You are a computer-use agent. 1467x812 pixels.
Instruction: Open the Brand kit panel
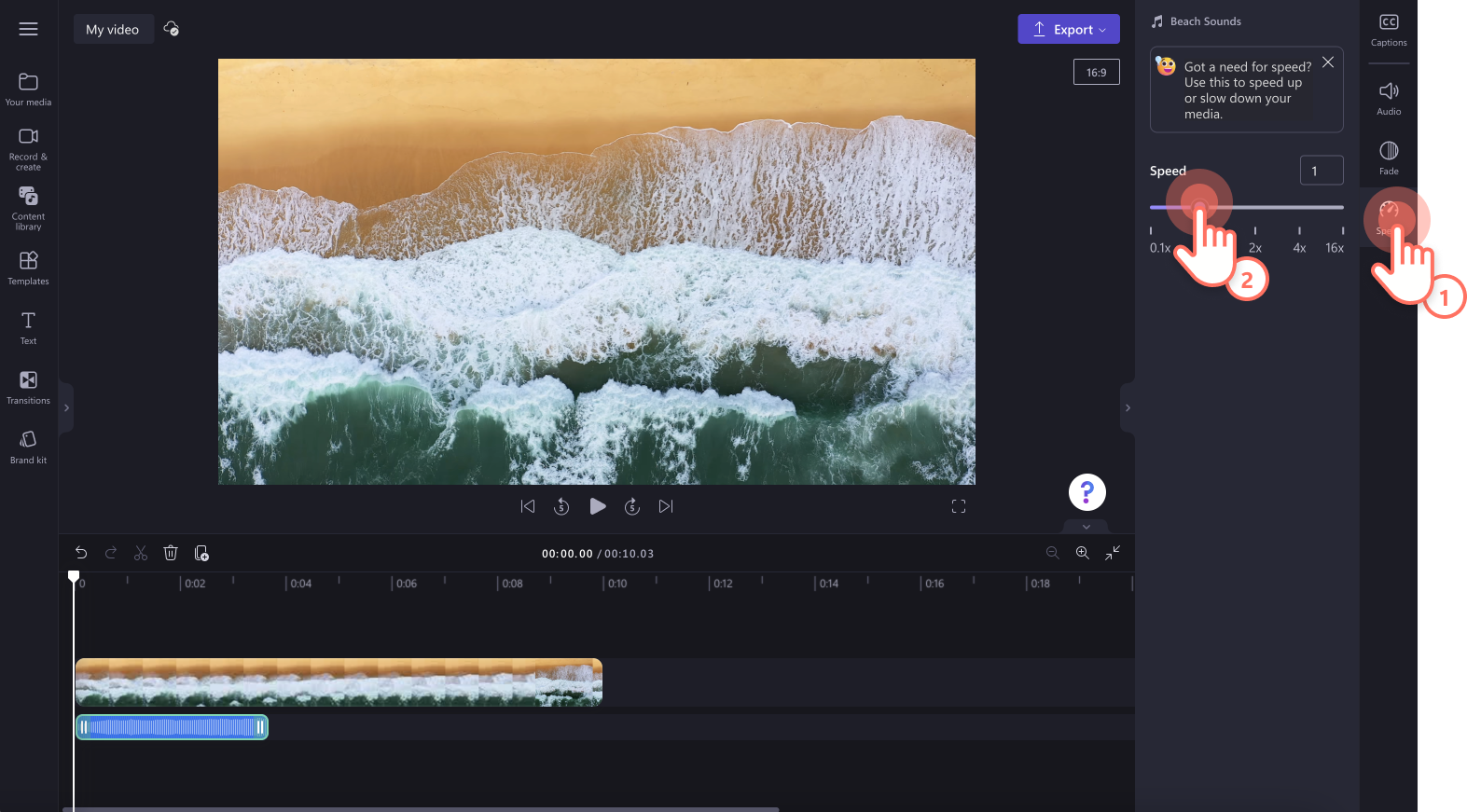28,447
